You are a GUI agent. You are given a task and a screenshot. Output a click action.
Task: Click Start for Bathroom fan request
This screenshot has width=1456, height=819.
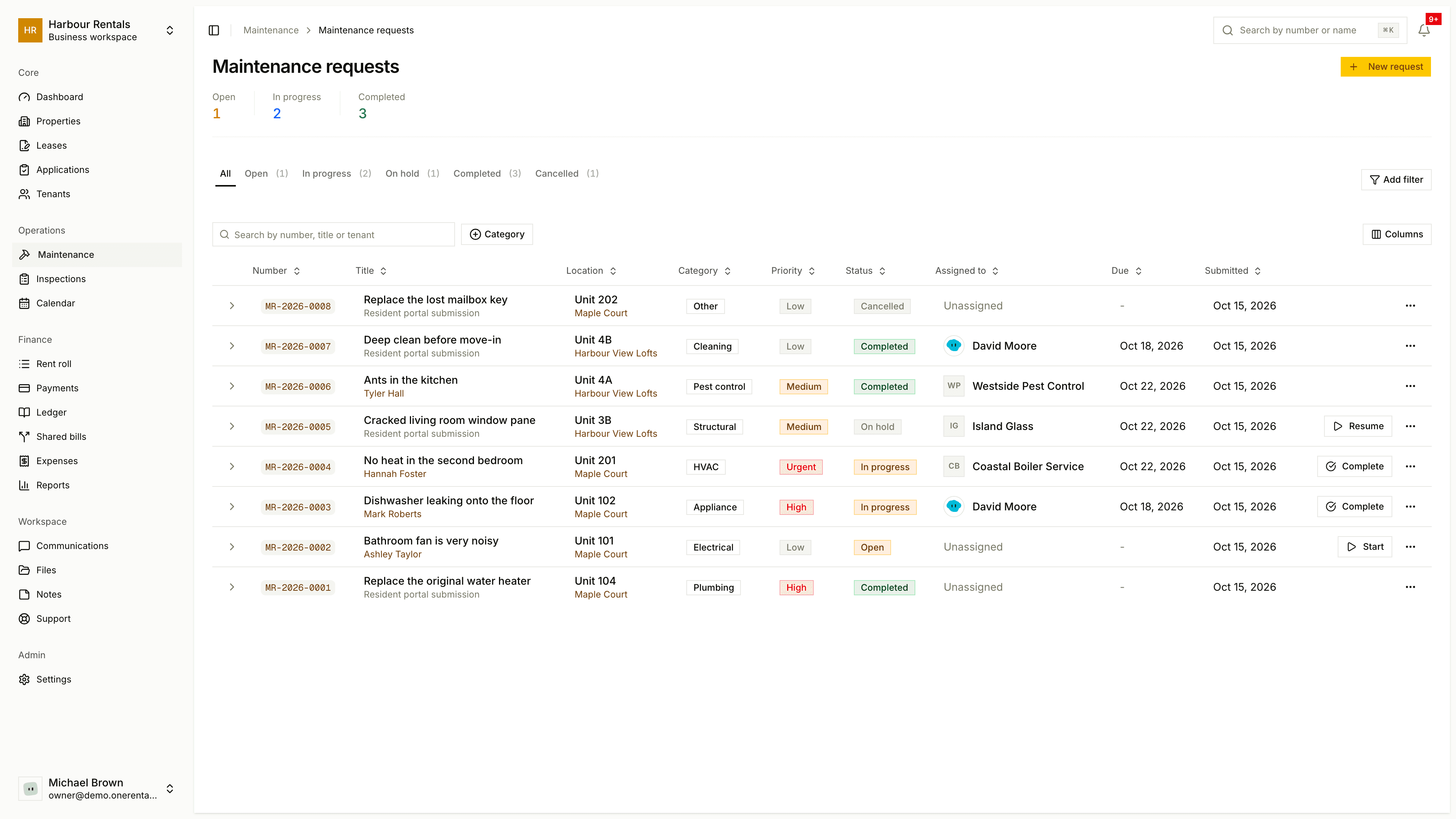(1365, 546)
